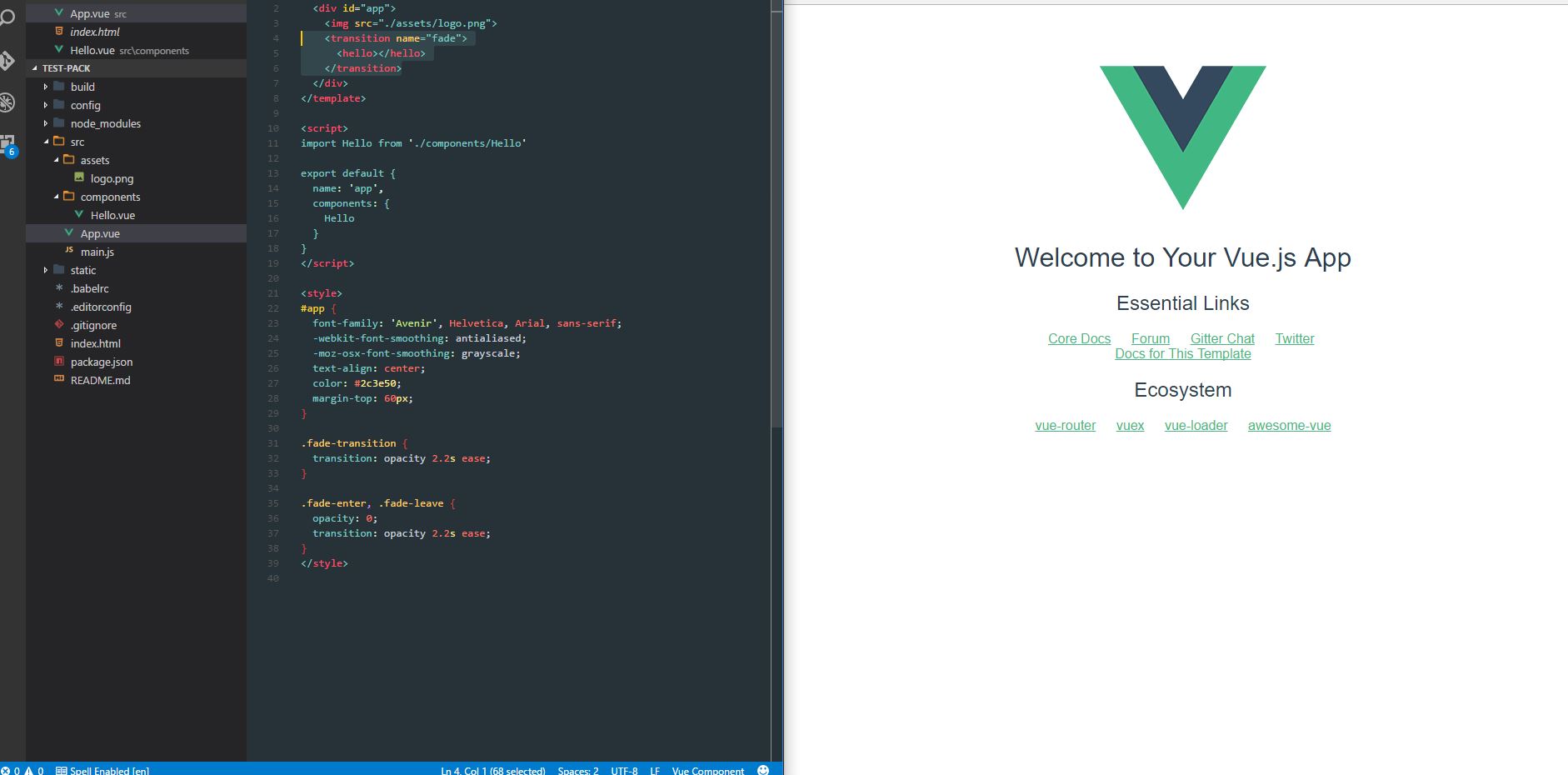Show errors and warnings count in status bar
The image size is (1568, 775).
click(x=22, y=770)
